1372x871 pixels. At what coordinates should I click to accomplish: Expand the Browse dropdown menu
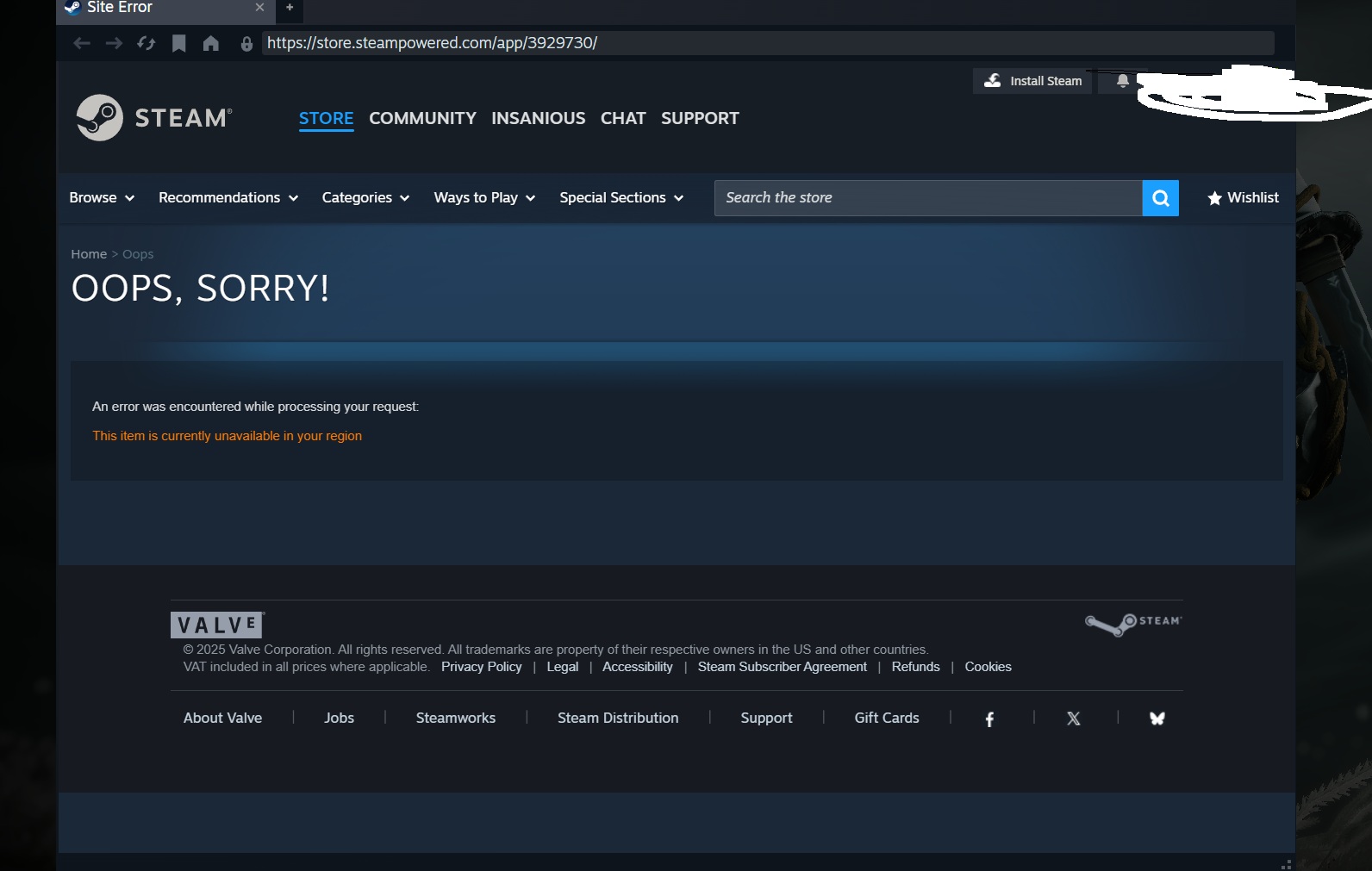click(102, 198)
